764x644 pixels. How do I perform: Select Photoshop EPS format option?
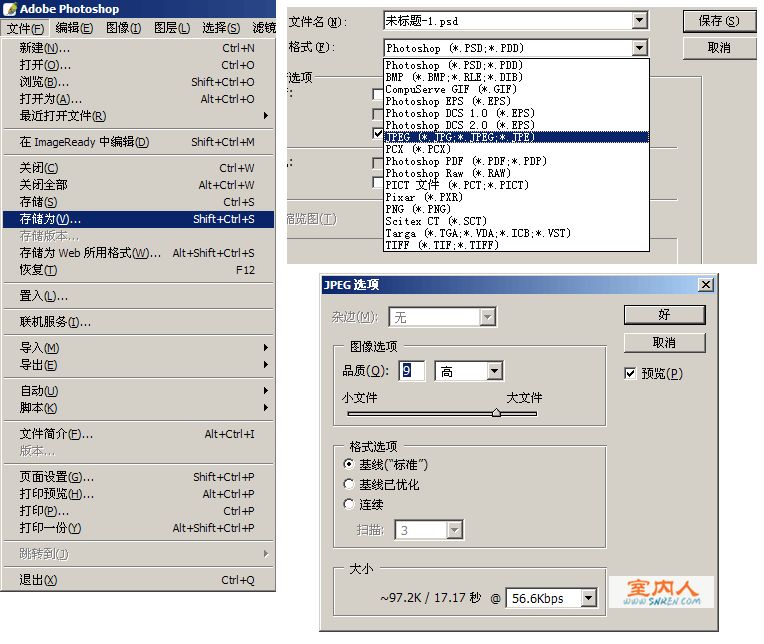click(516, 101)
